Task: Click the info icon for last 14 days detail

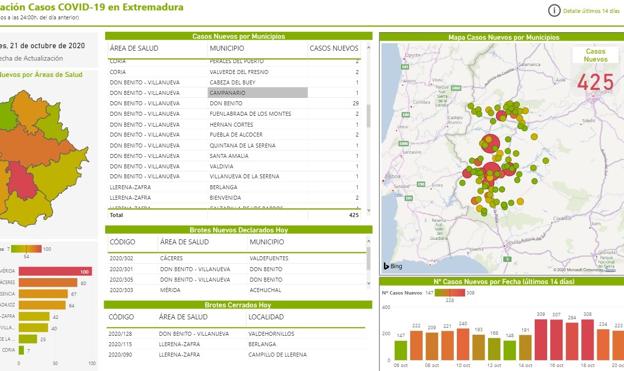Action: tap(554, 11)
